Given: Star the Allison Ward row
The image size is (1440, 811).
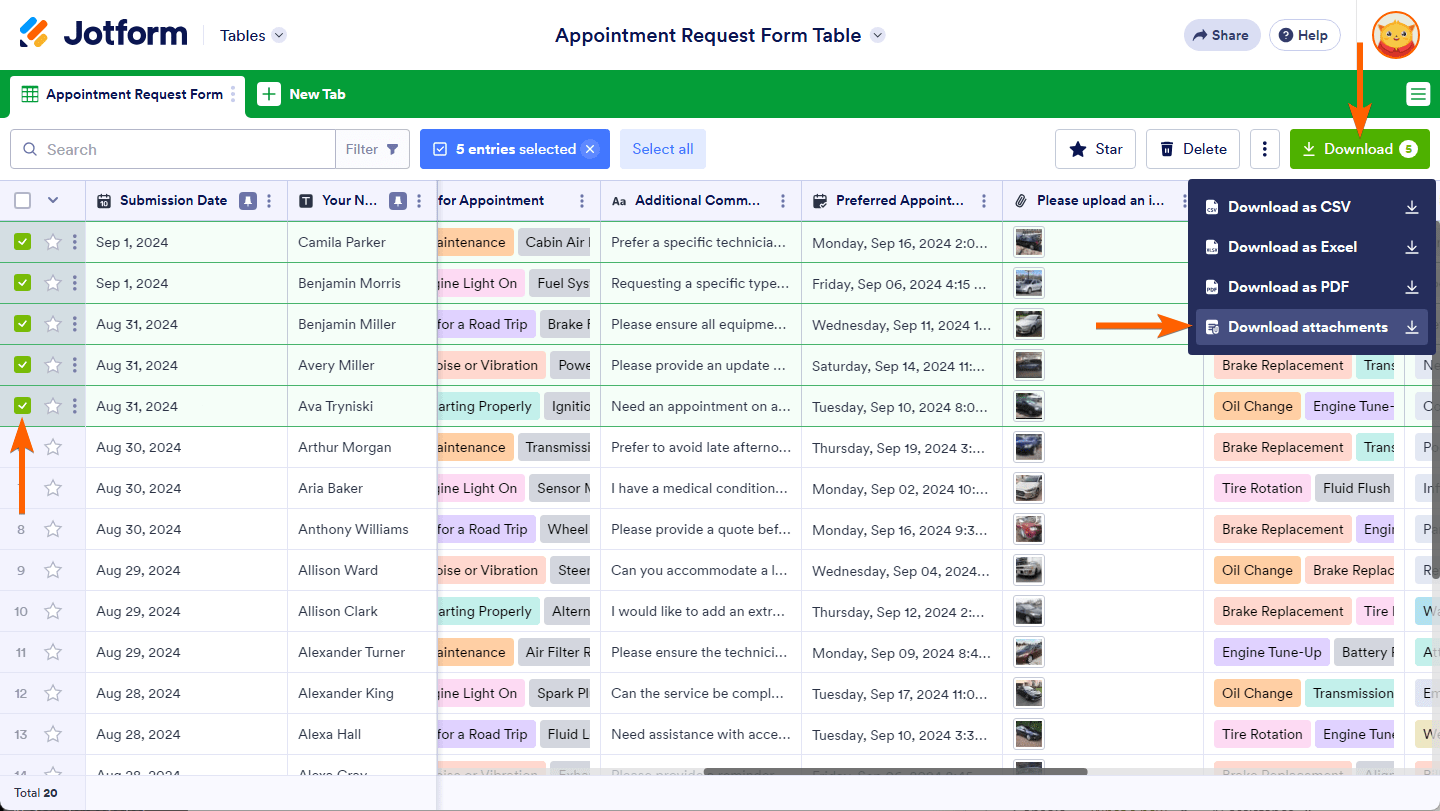Looking at the screenshot, I should click(x=53, y=570).
